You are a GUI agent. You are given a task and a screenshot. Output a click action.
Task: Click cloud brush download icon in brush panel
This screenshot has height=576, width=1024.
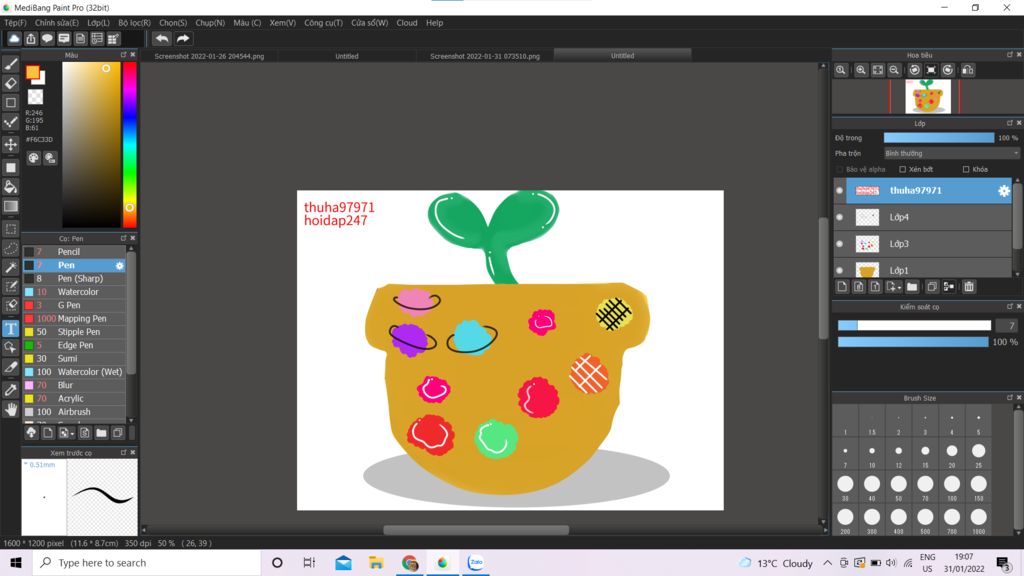click(31, 432)
